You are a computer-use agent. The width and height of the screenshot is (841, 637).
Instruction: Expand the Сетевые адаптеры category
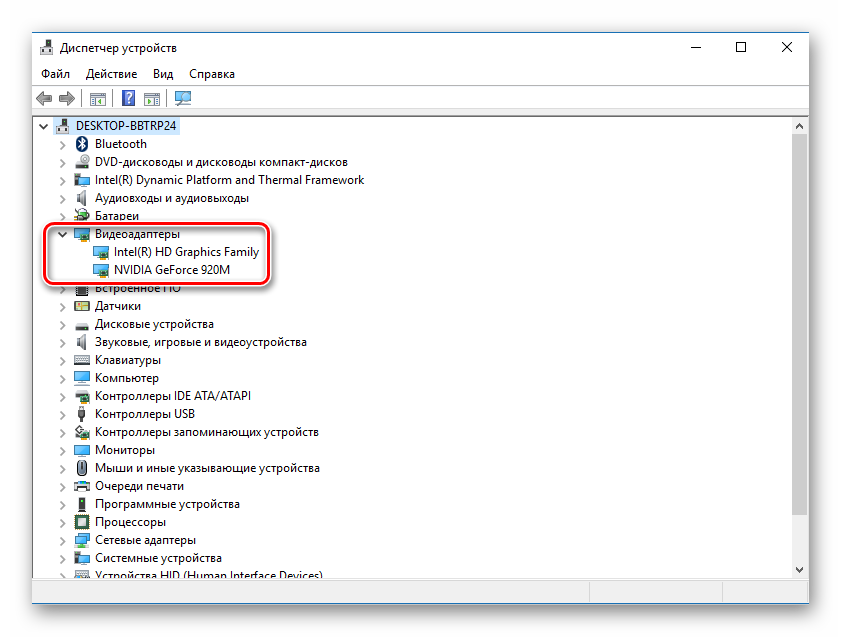tap(62, 540)
